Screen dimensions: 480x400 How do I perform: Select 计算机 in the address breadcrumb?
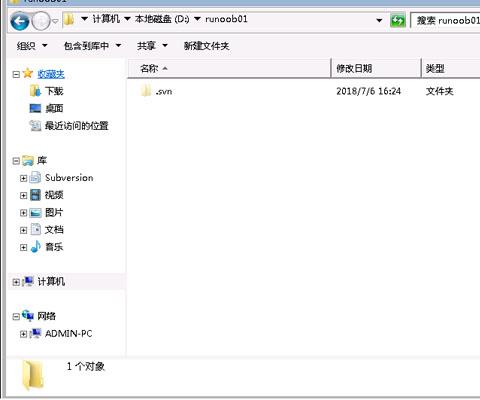[x=106, y=19]
